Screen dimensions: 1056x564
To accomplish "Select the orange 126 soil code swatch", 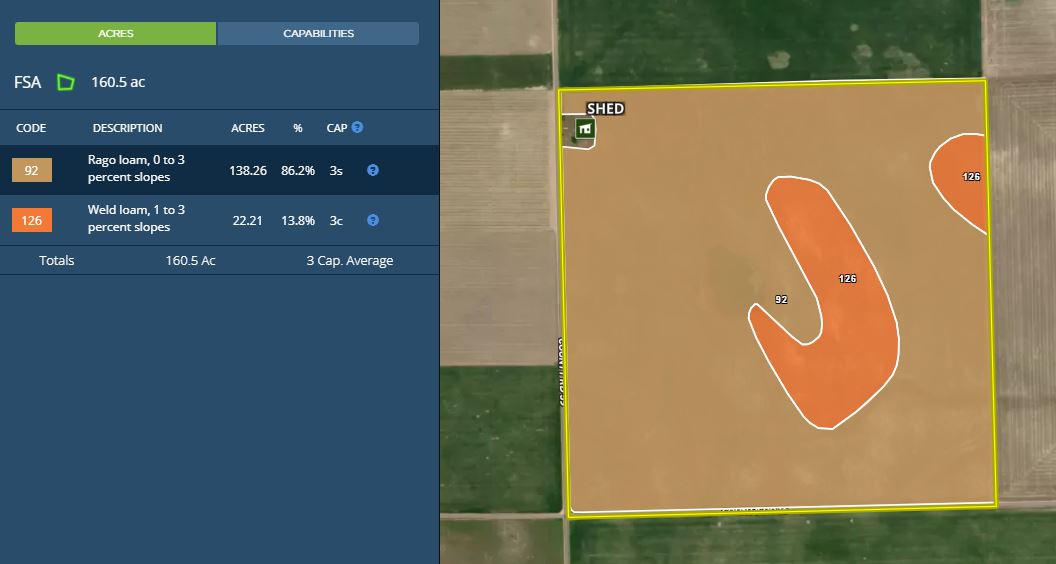I will (x=31, y=220).
